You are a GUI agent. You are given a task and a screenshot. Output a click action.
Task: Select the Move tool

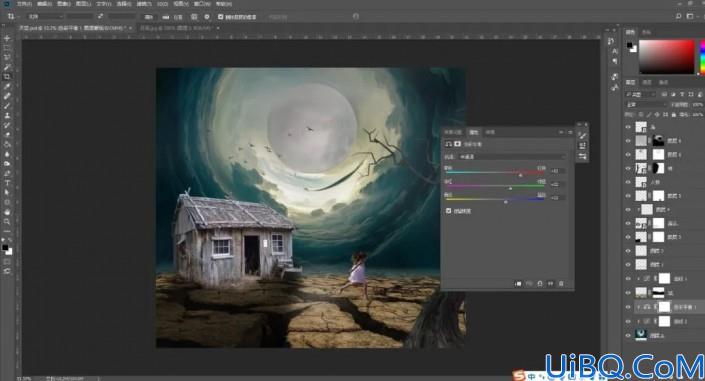click(7, 38)
